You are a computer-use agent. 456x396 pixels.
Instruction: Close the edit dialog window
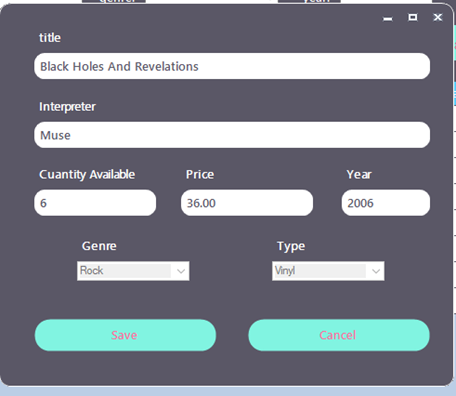(438, 17)
